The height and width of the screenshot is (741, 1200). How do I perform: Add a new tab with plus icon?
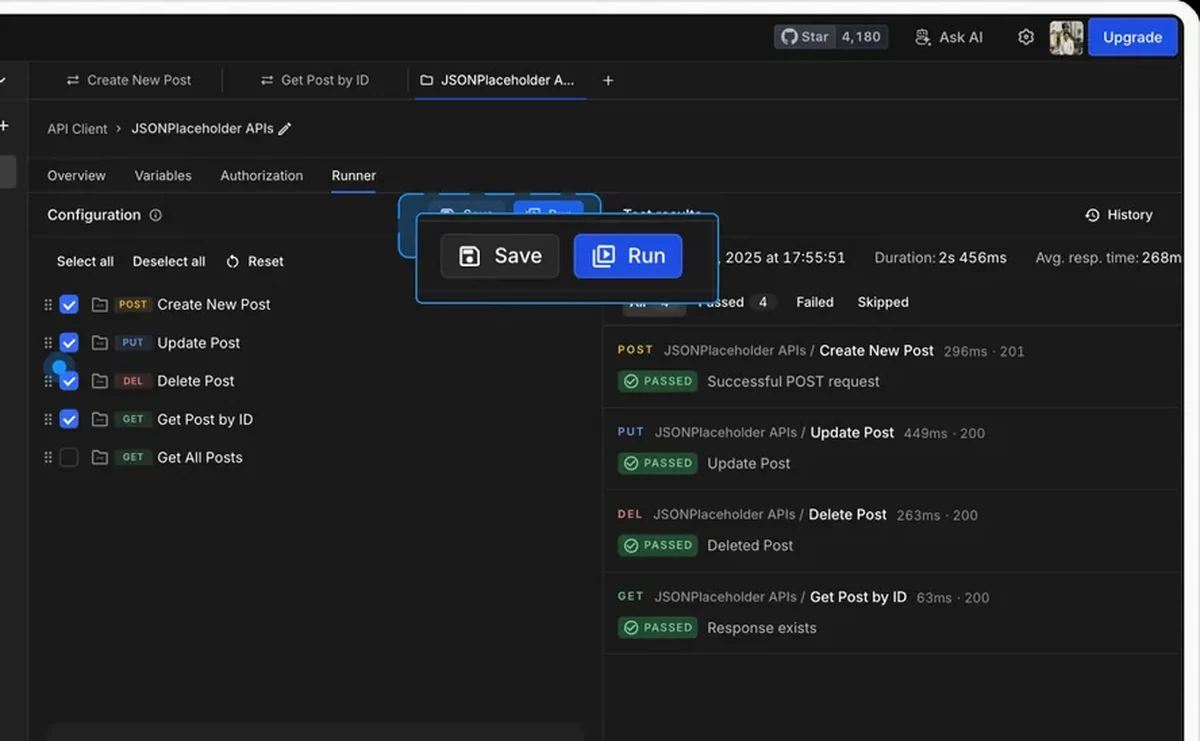(608, 80)
